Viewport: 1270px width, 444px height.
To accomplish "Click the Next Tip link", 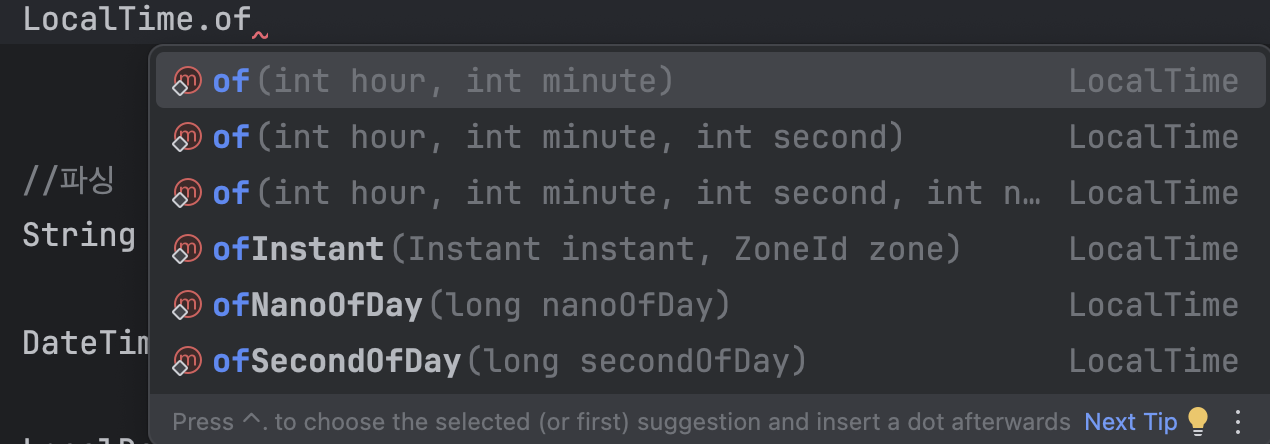I will [1130, 422].
